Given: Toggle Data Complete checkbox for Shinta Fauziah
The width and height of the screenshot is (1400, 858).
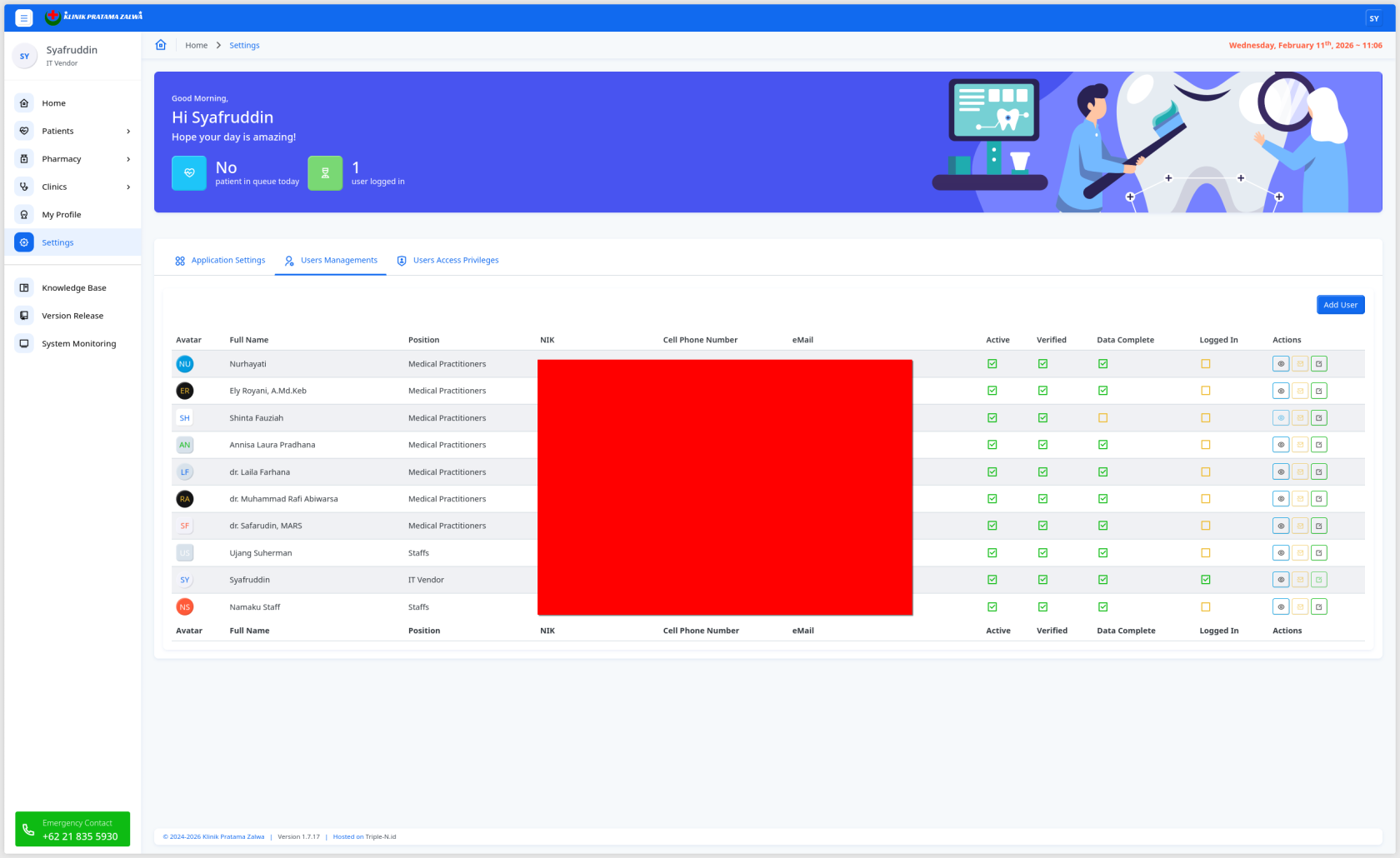Looking at the screenshot, I should click(x=1102, y=418).
